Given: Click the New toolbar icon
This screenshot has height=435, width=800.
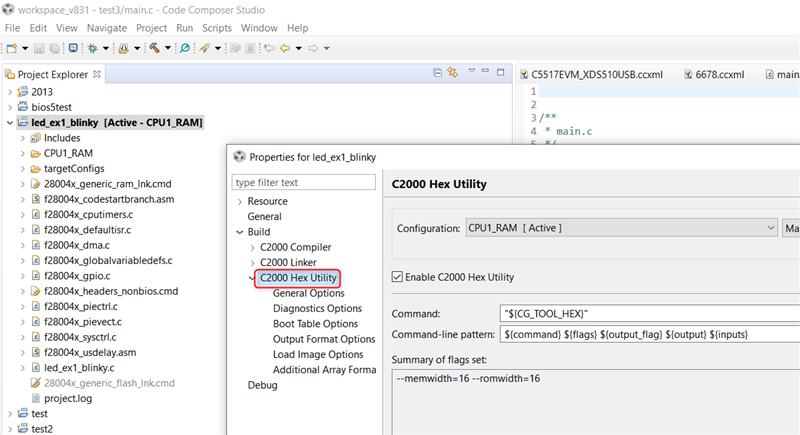Looking at the screenshot, I should point(12,48).
